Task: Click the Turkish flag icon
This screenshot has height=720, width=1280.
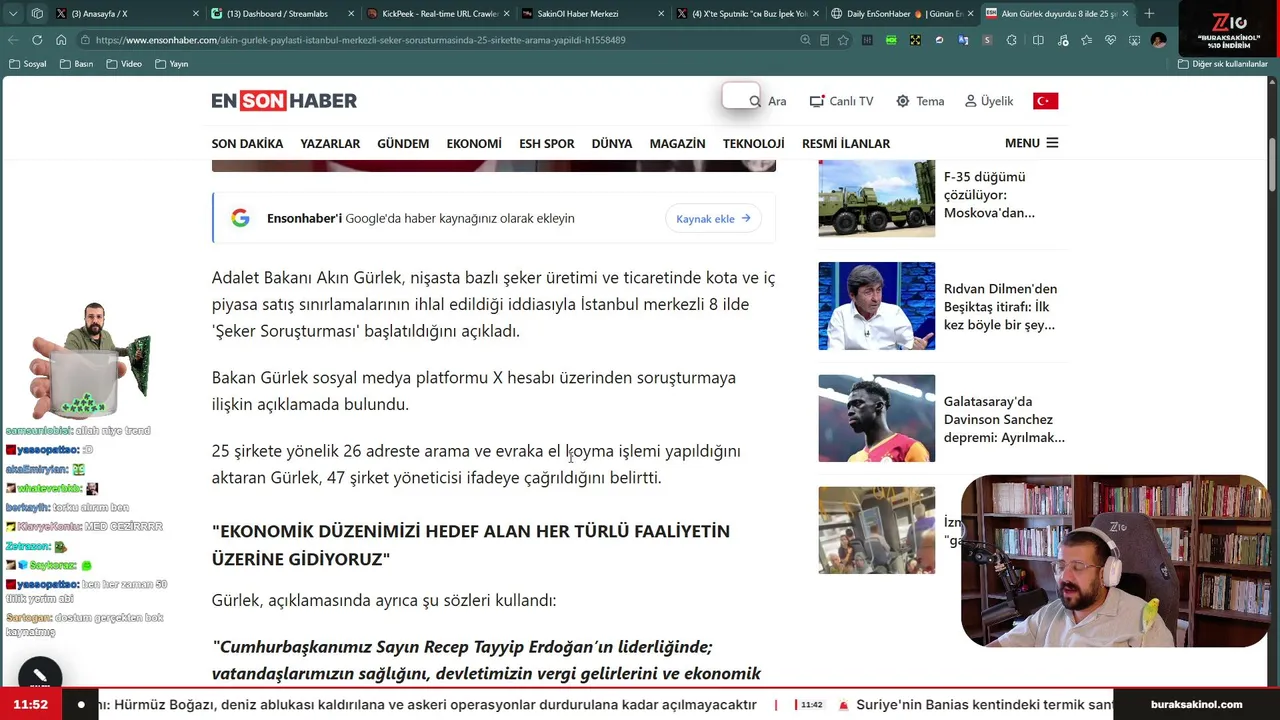Action: [1045, 101]
